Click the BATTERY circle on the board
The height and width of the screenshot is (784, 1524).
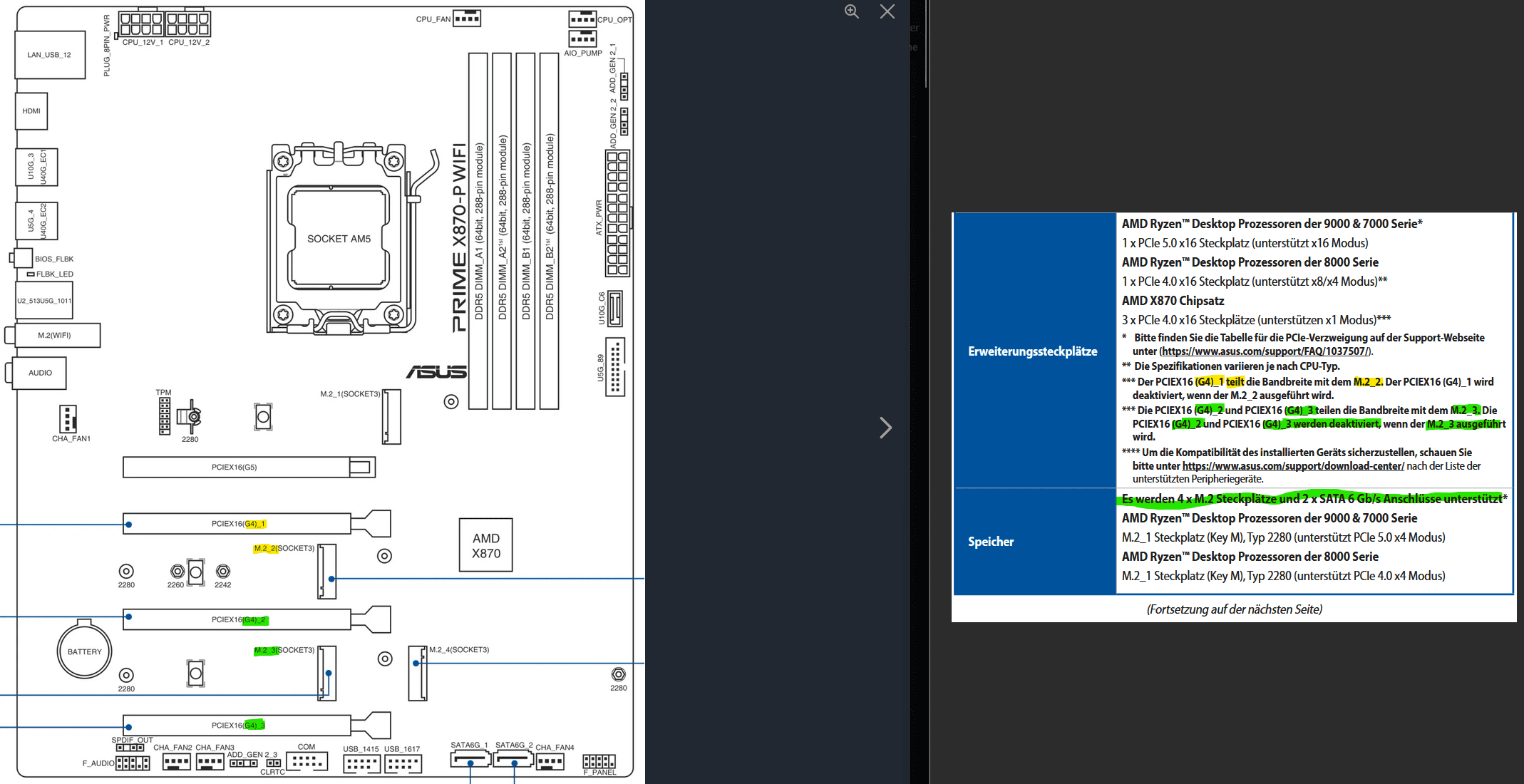click(84, 651)
